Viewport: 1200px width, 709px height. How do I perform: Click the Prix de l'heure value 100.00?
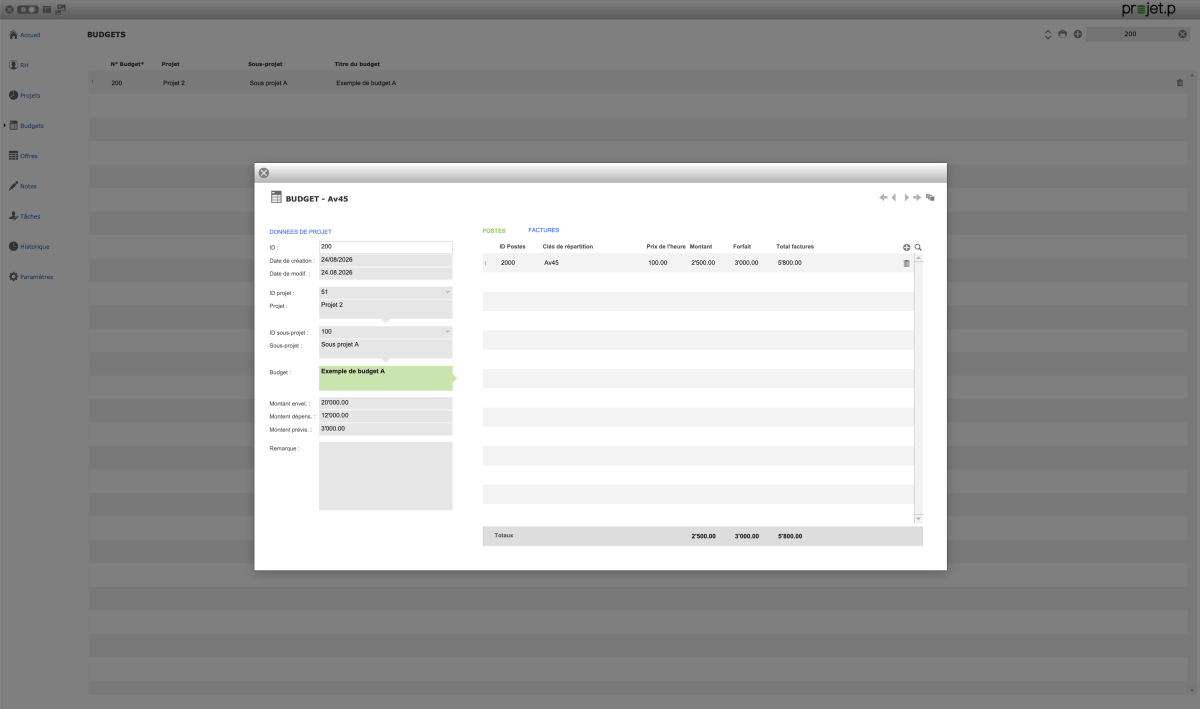[657, 263]
